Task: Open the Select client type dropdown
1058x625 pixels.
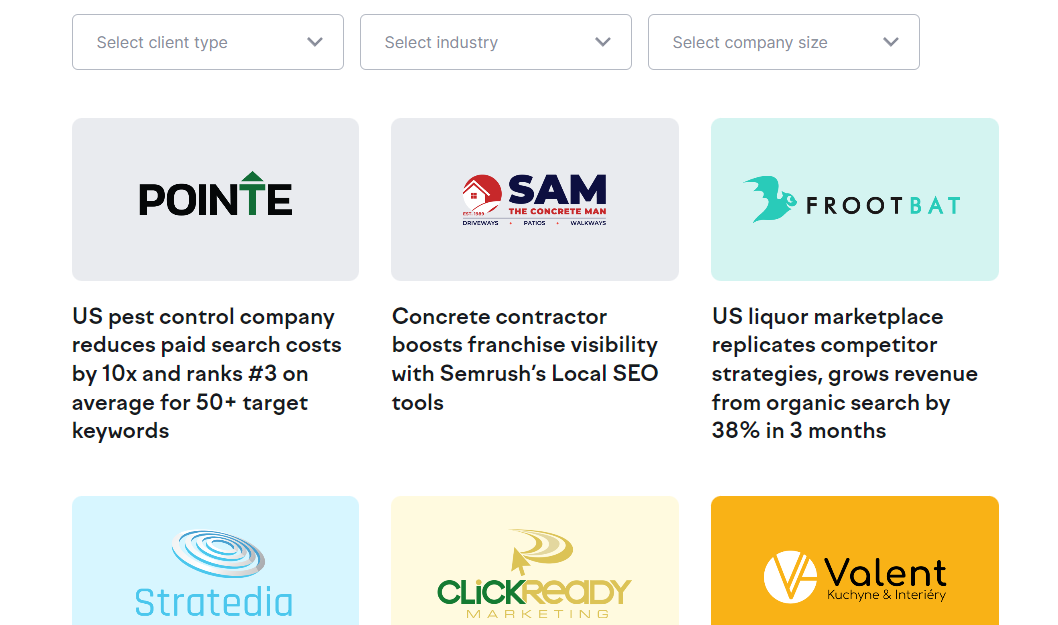Action: click(208, 42)
